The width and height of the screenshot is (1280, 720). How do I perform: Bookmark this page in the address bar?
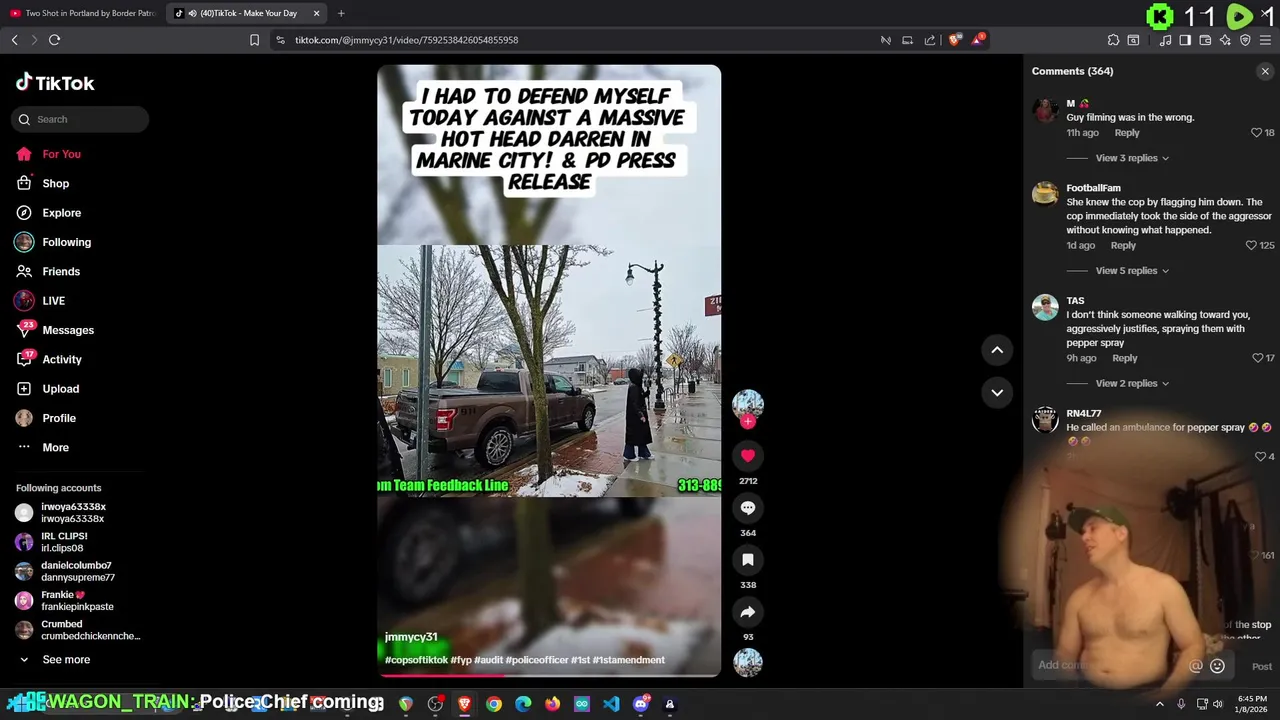pos(254,40)
